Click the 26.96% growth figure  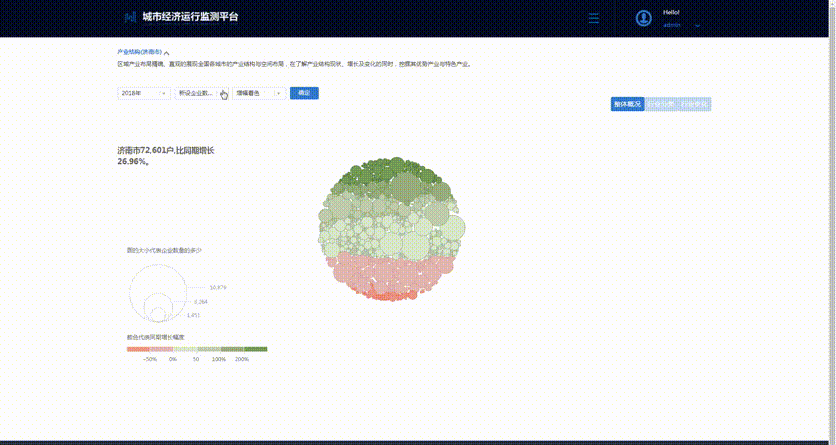131,161
